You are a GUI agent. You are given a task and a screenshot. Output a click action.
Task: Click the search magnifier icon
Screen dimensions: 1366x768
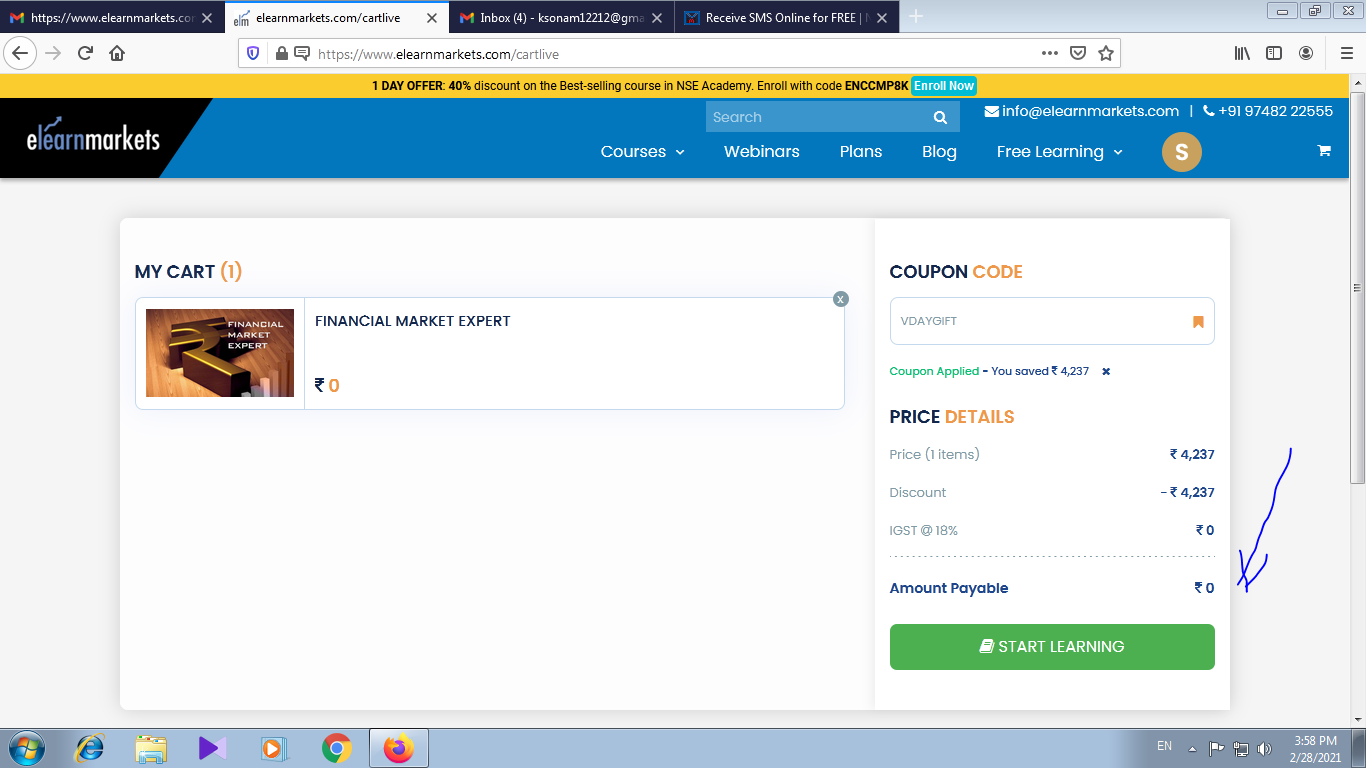click(x=940, y=117)
